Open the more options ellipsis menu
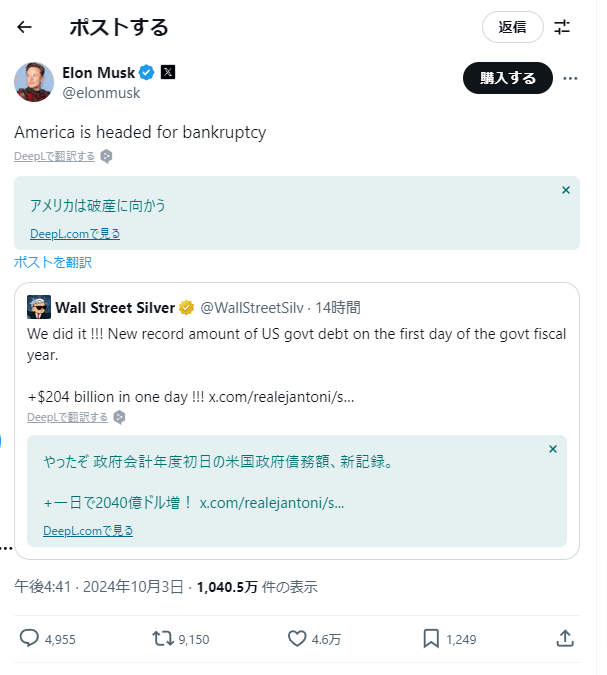 pos(570,78)
